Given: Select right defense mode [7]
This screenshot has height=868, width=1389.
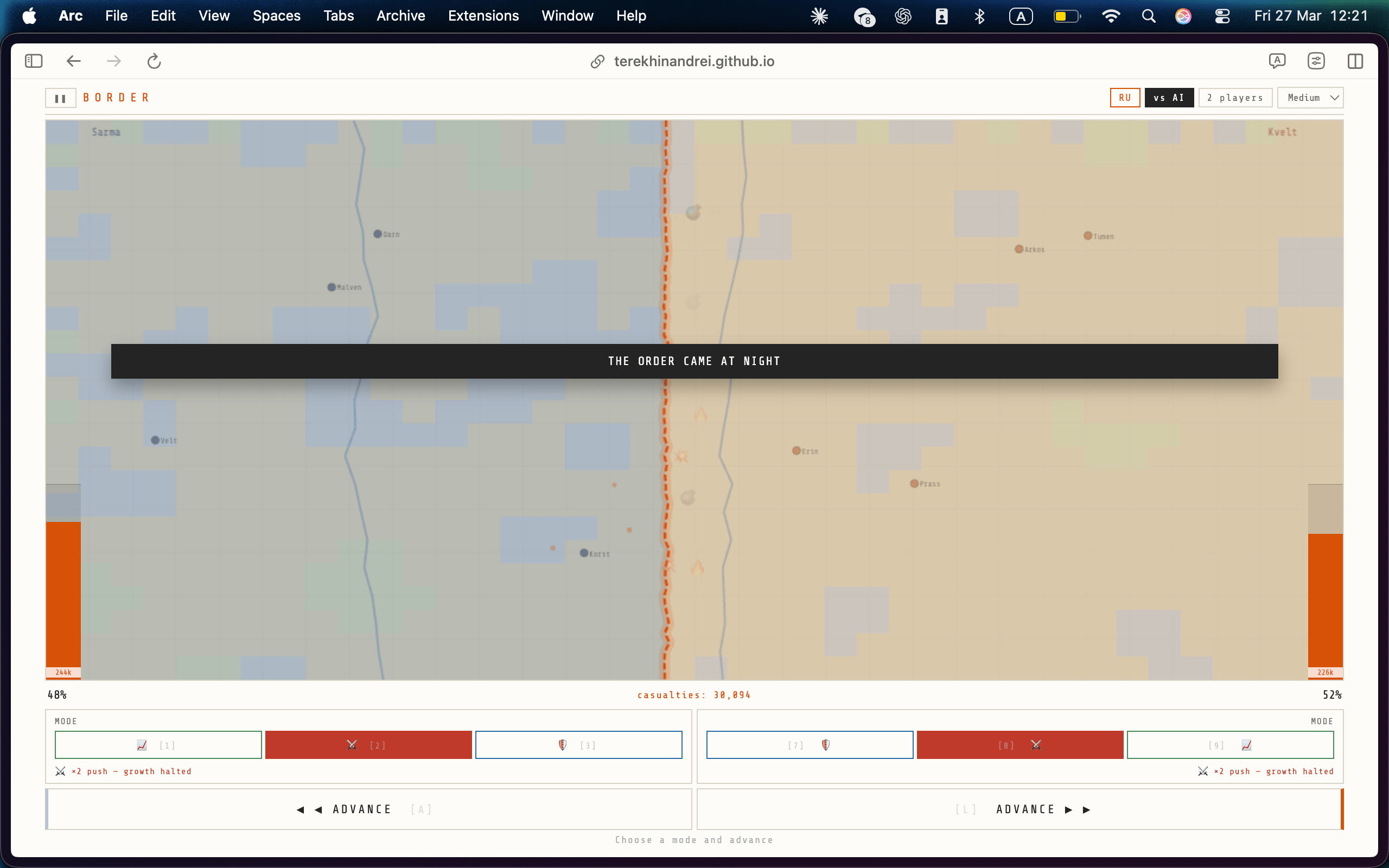Looking at the screenshot, I should point(810,744).
